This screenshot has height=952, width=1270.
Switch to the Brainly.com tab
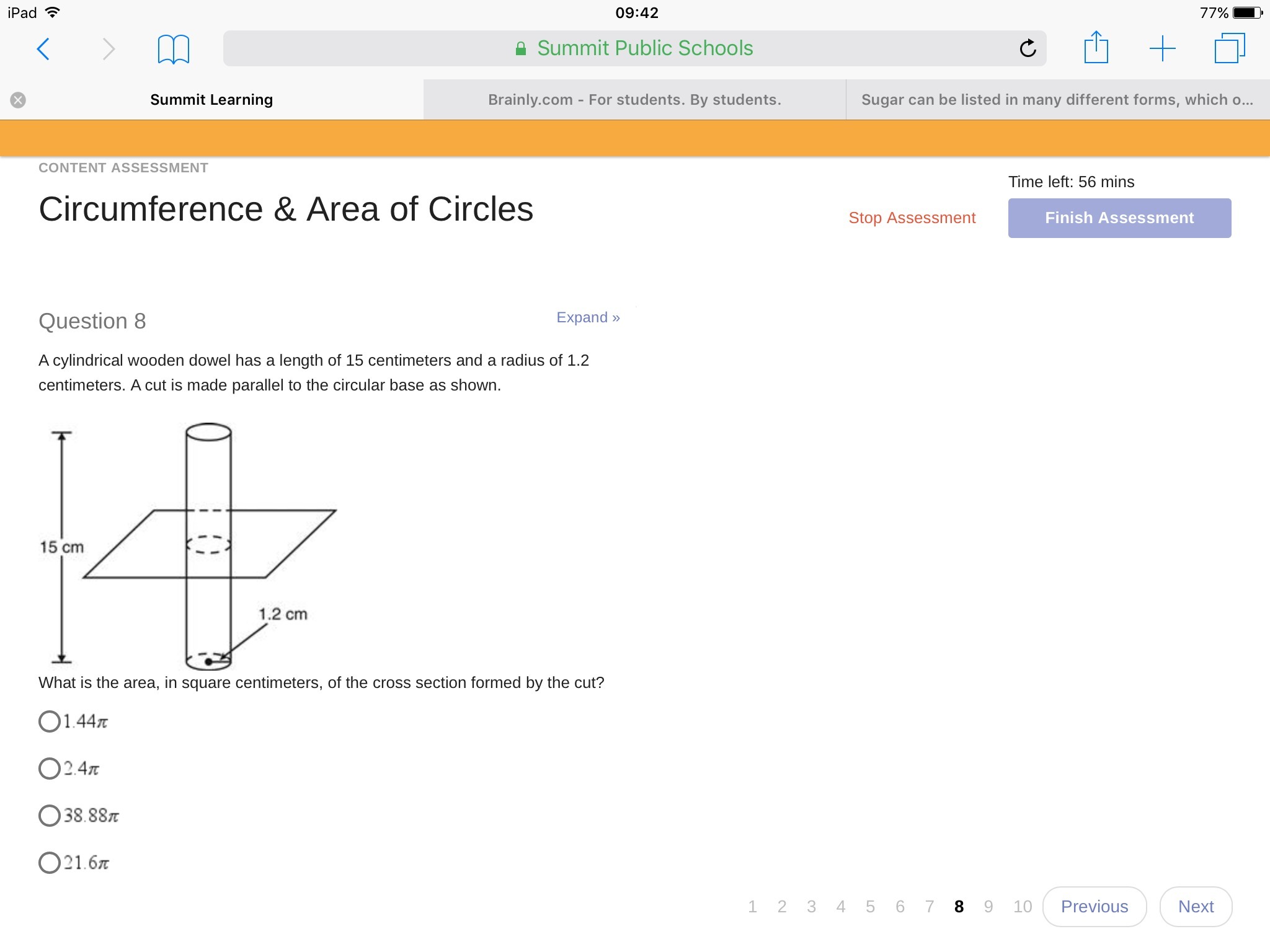(x=634, y=100)
